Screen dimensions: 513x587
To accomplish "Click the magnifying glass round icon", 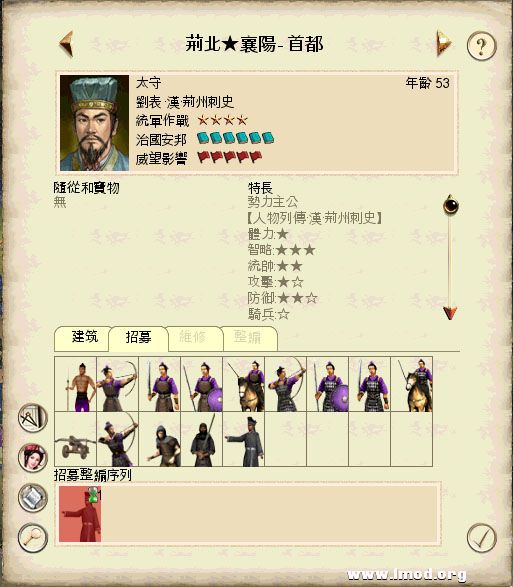I will [x=33, y=538].
